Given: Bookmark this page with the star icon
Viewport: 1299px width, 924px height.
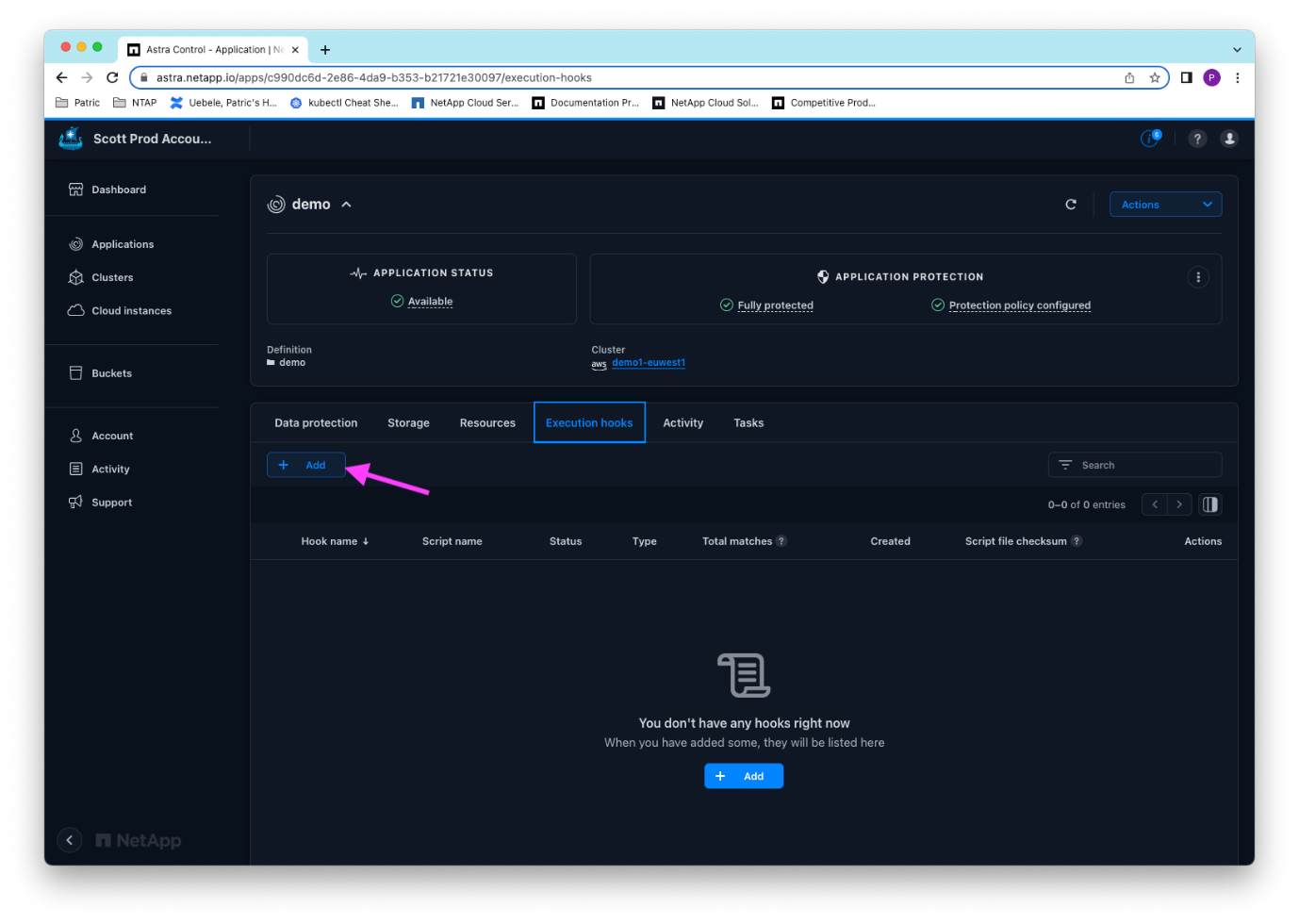Looking at the screenshot, I should [x=1154, y=78].
